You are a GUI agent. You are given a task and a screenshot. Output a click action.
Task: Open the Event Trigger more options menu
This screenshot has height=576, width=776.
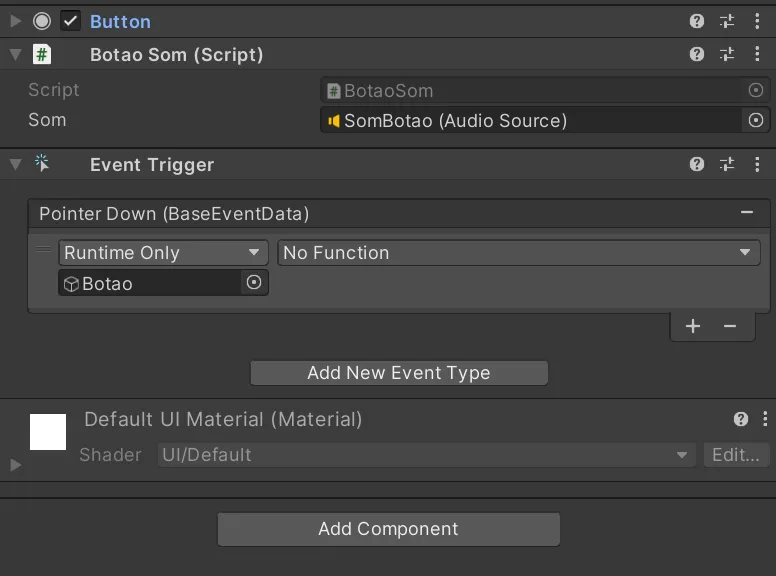757,164
